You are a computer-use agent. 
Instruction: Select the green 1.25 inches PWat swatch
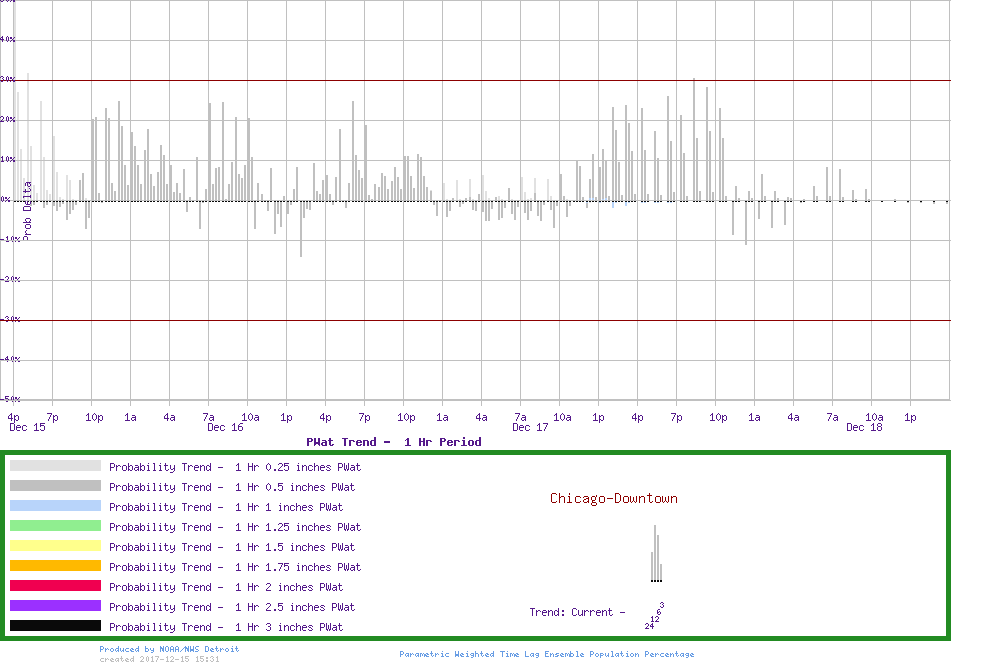click(x=55, y=526)
